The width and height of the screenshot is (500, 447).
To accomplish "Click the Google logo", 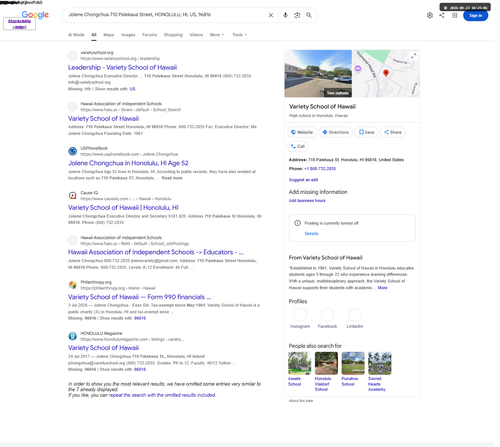I will click(x=35, y=15).
